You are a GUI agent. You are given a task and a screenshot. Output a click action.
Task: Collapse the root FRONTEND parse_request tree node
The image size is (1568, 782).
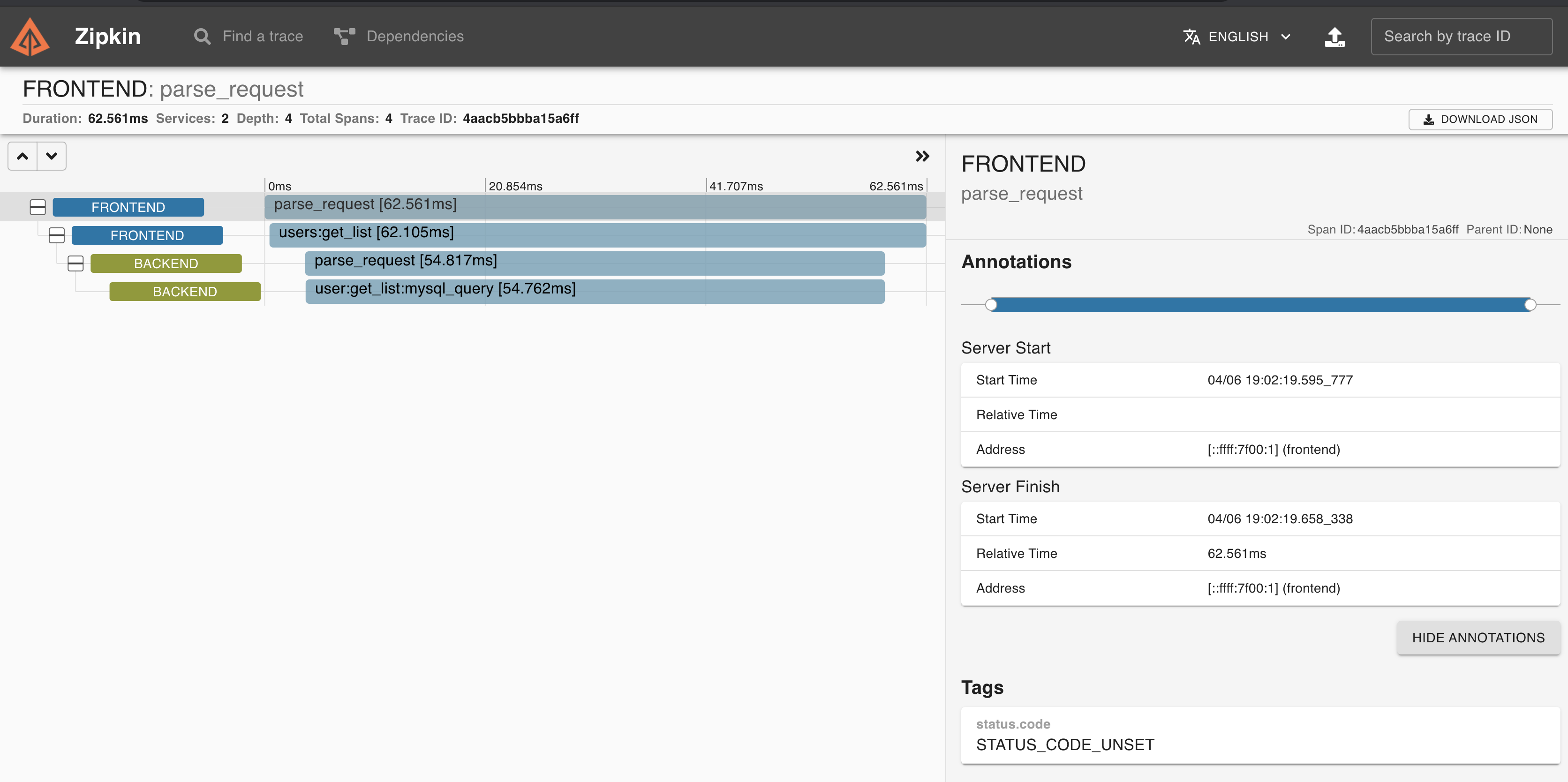(x=38, y=208)
